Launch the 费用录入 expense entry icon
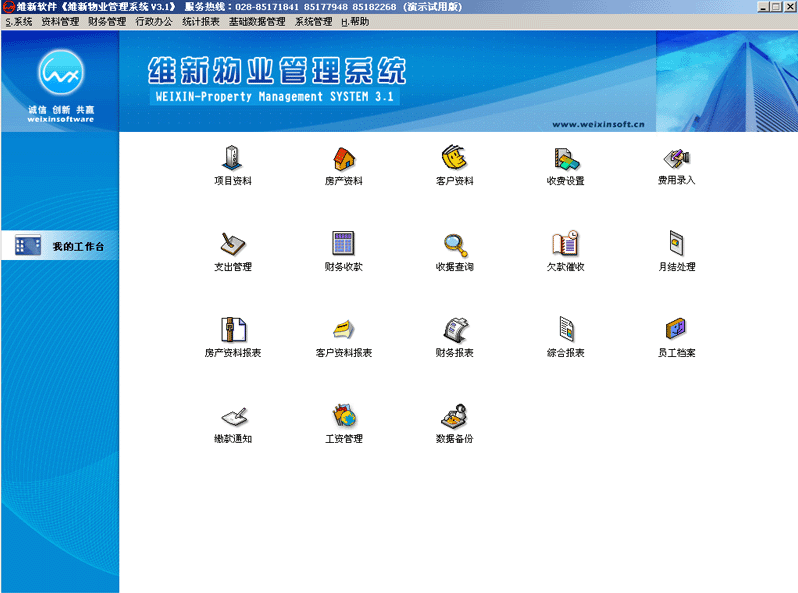This screenshot has width=798, height=593. click(676, 158)
